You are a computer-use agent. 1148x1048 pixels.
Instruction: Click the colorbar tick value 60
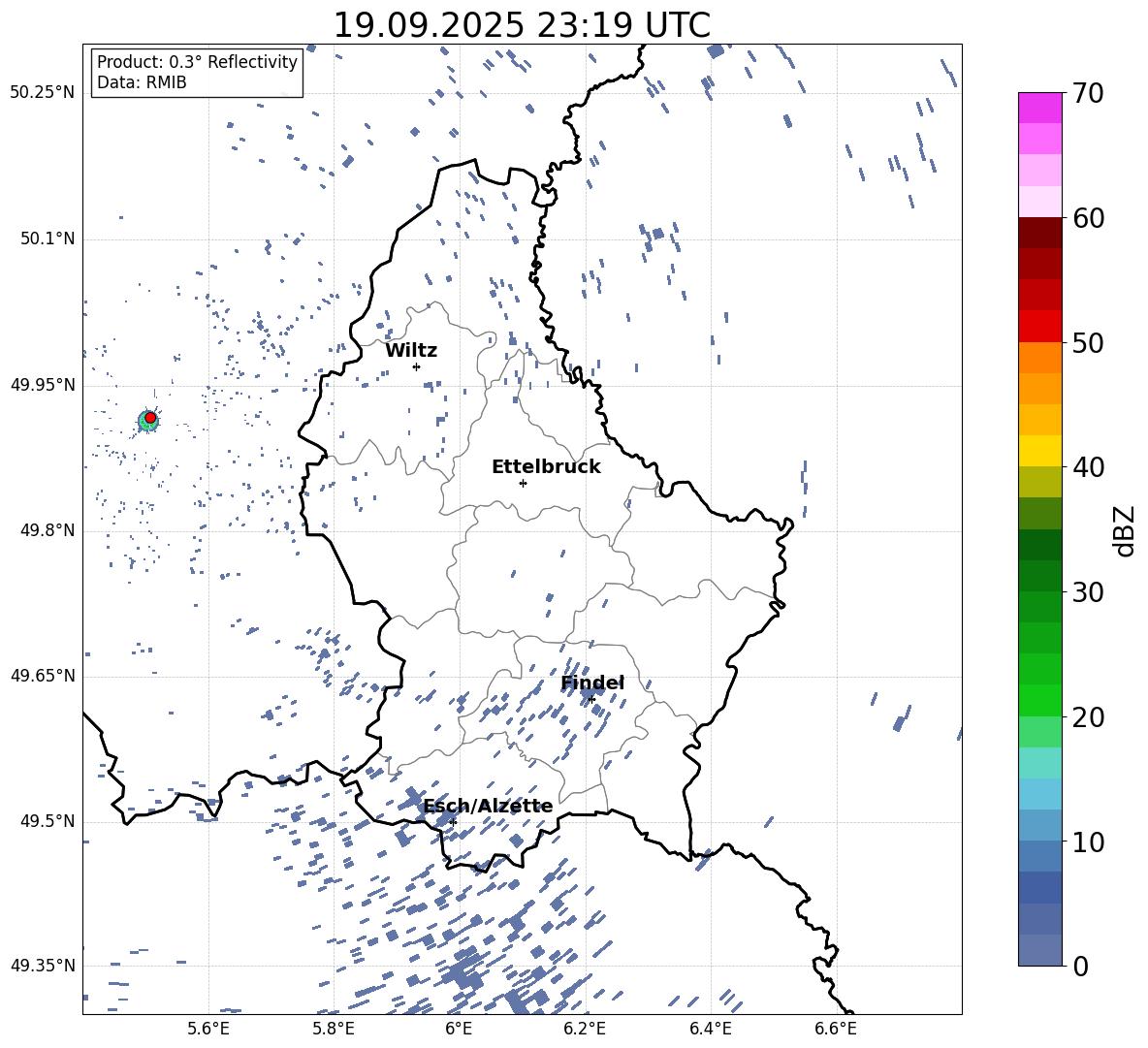point(1088,218)
